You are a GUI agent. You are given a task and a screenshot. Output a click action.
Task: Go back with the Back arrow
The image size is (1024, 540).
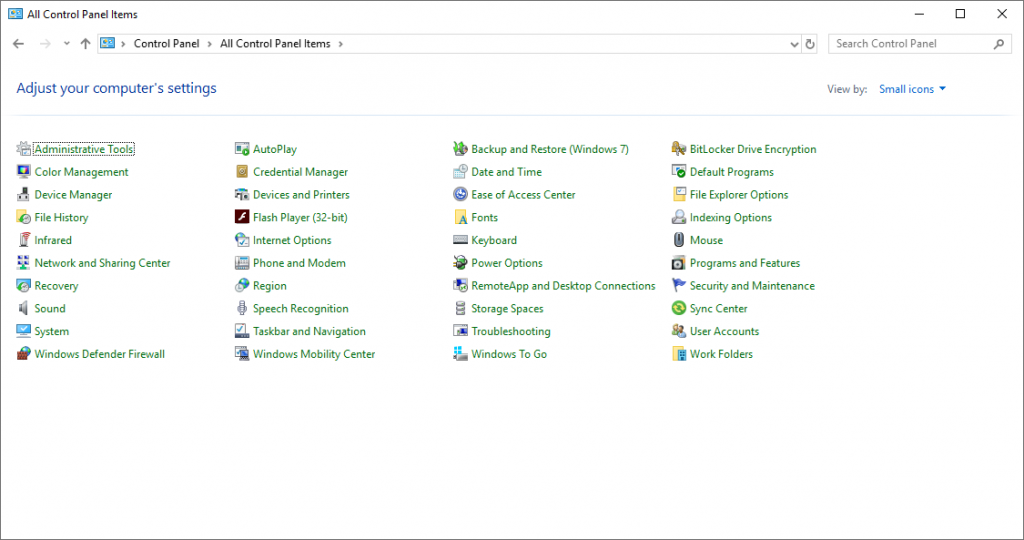point(18,44)
